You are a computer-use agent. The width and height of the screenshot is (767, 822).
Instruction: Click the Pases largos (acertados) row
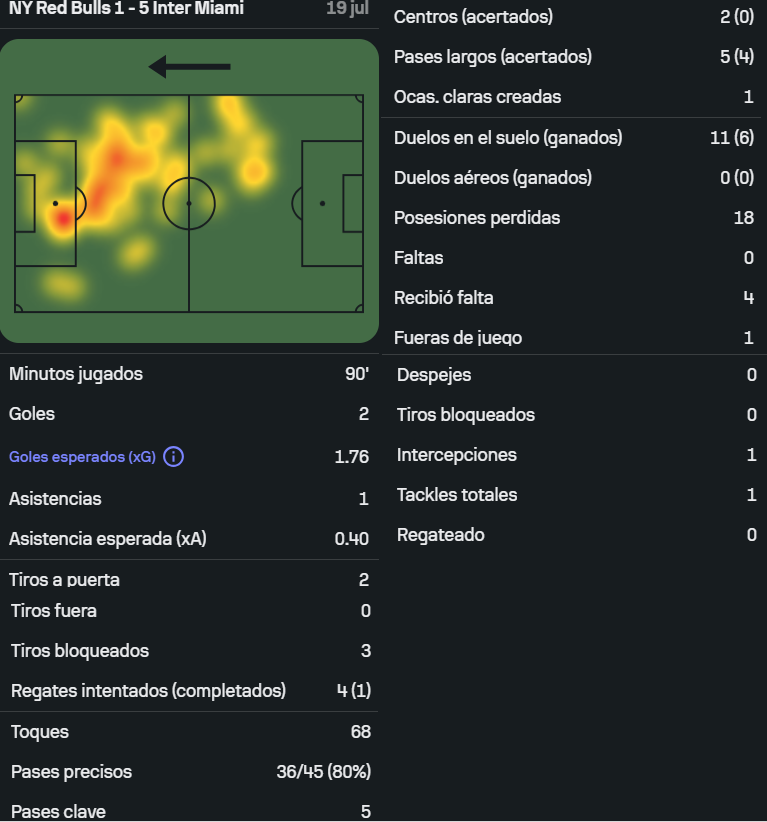coord(574,57)
